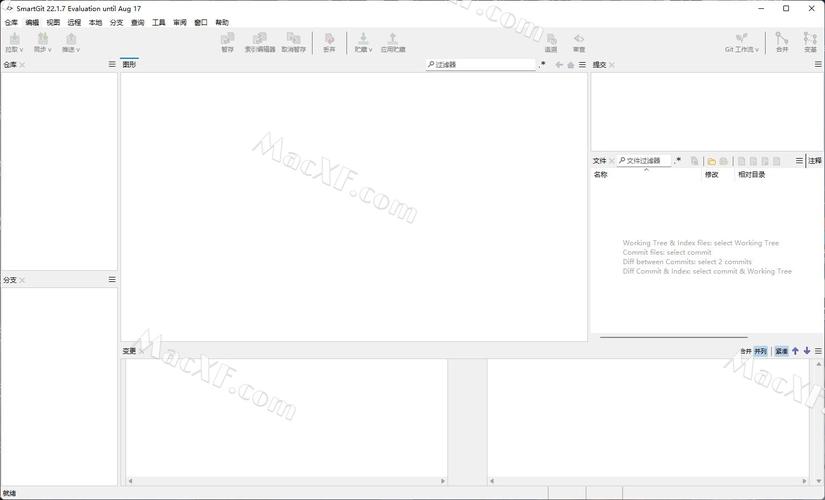Image resolution: width=825 pixels, height=500 pixels.
Task: Open the 窗口 menu
Action: (201, 23)
